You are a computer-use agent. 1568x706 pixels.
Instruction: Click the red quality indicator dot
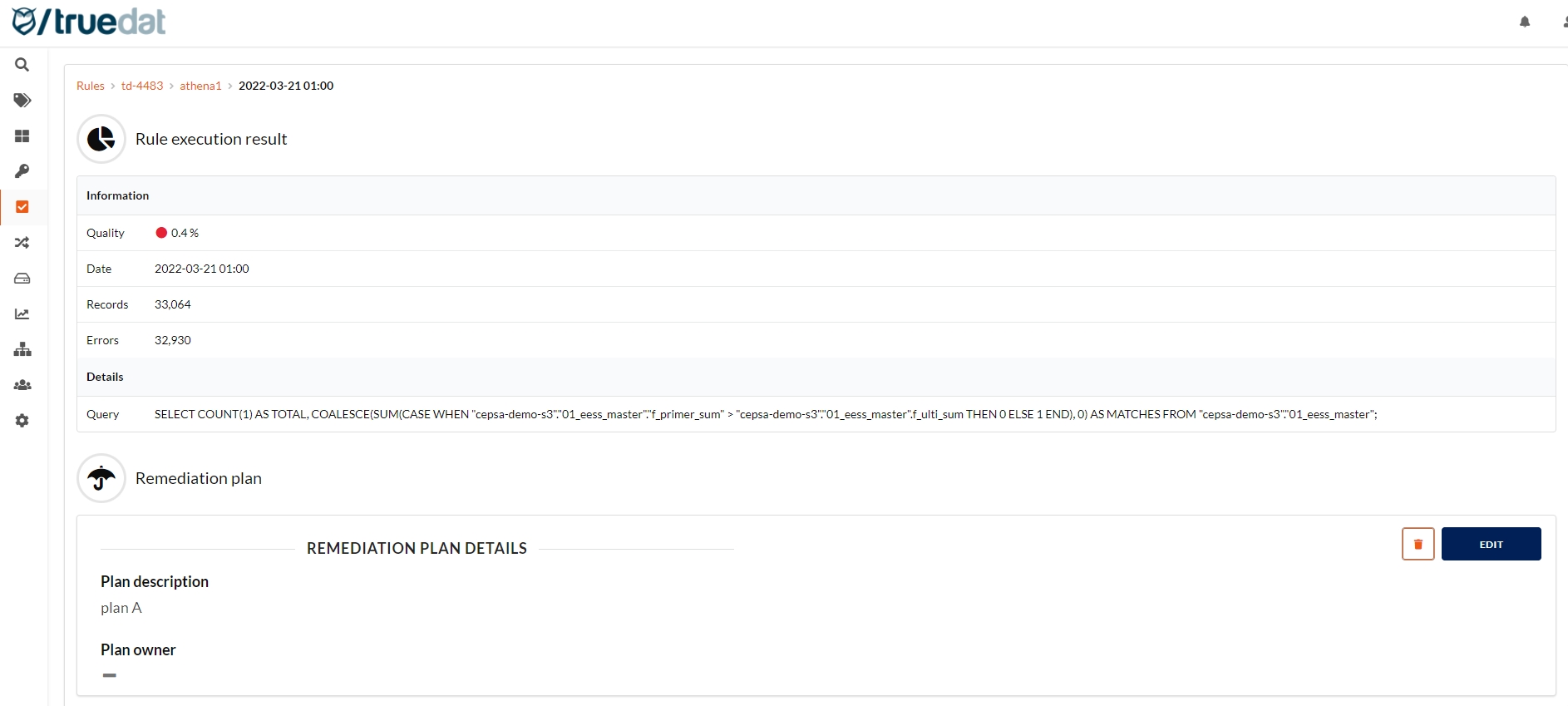coord(161,233)
